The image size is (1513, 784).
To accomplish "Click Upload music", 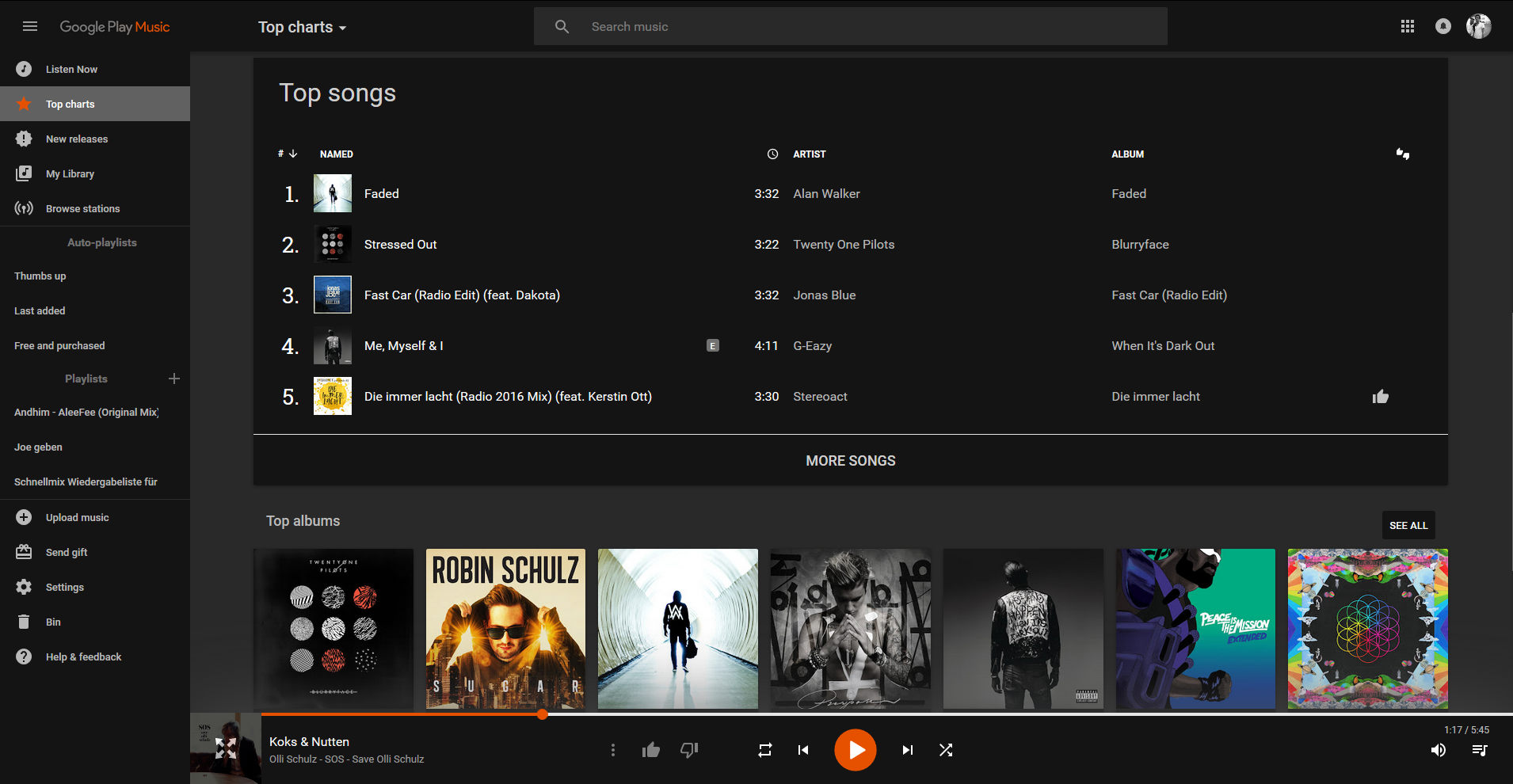I will 95,517.
